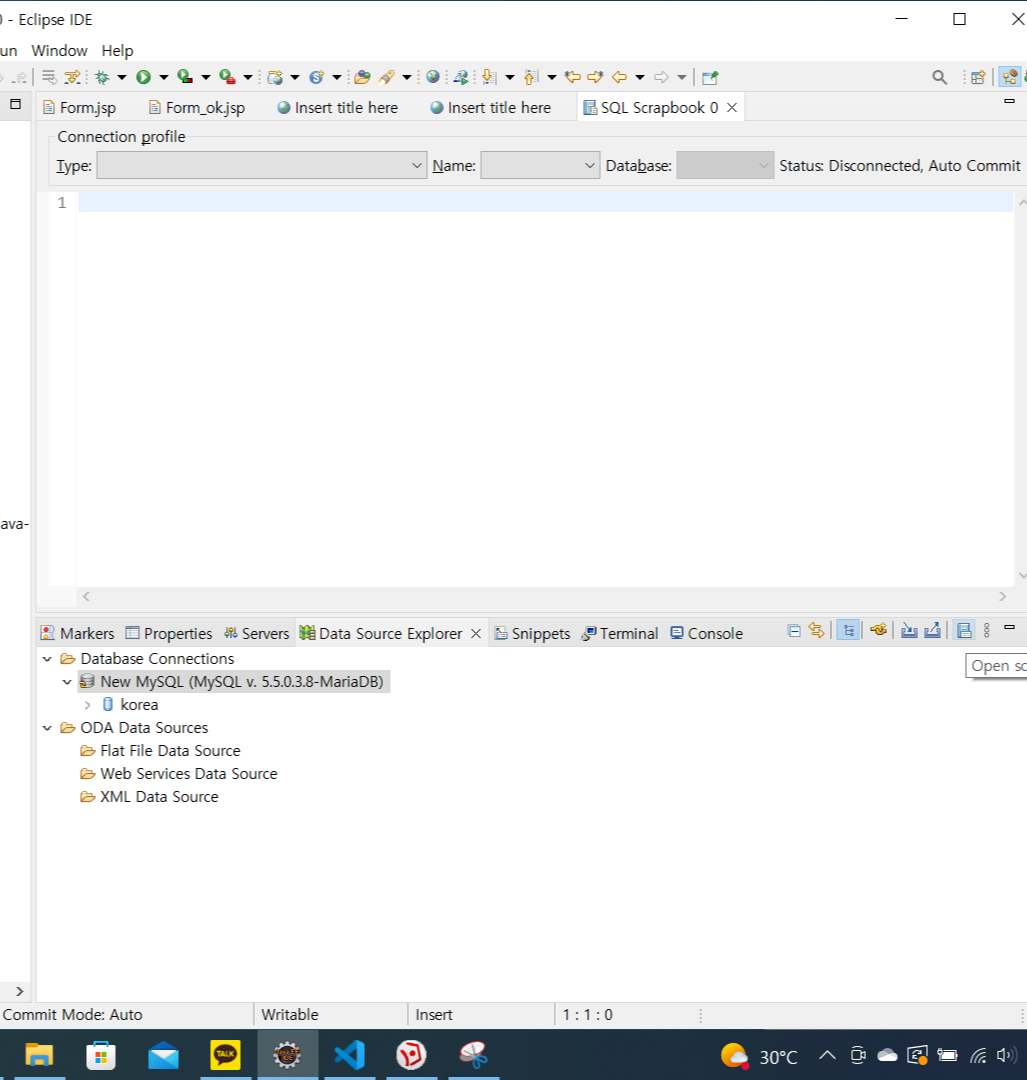1027x1080 pixels.
Task: Click the Open scrapbook icon
Action: tap(964, 630)
